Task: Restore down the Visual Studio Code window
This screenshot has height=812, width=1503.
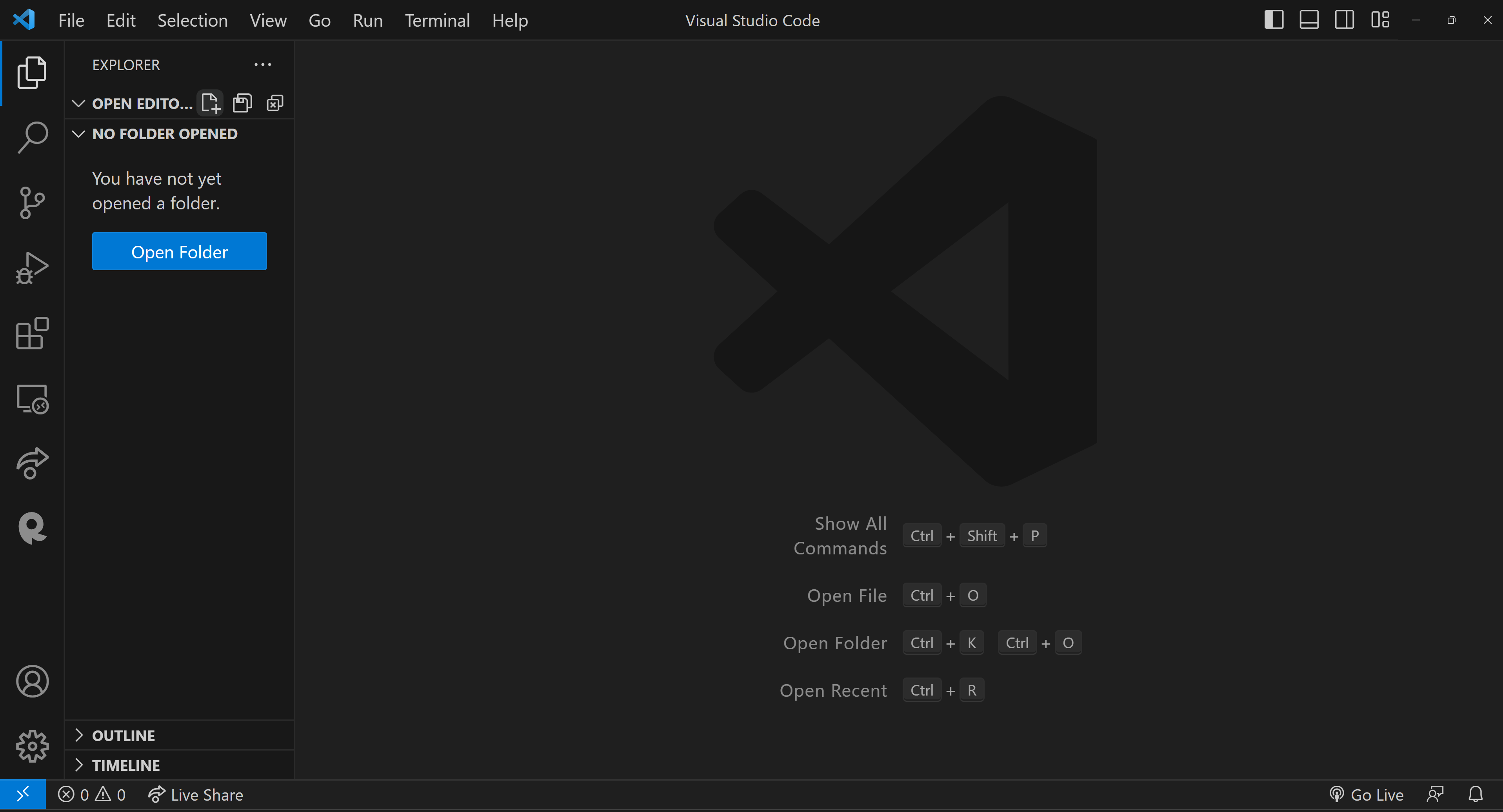Action: 1452,20
